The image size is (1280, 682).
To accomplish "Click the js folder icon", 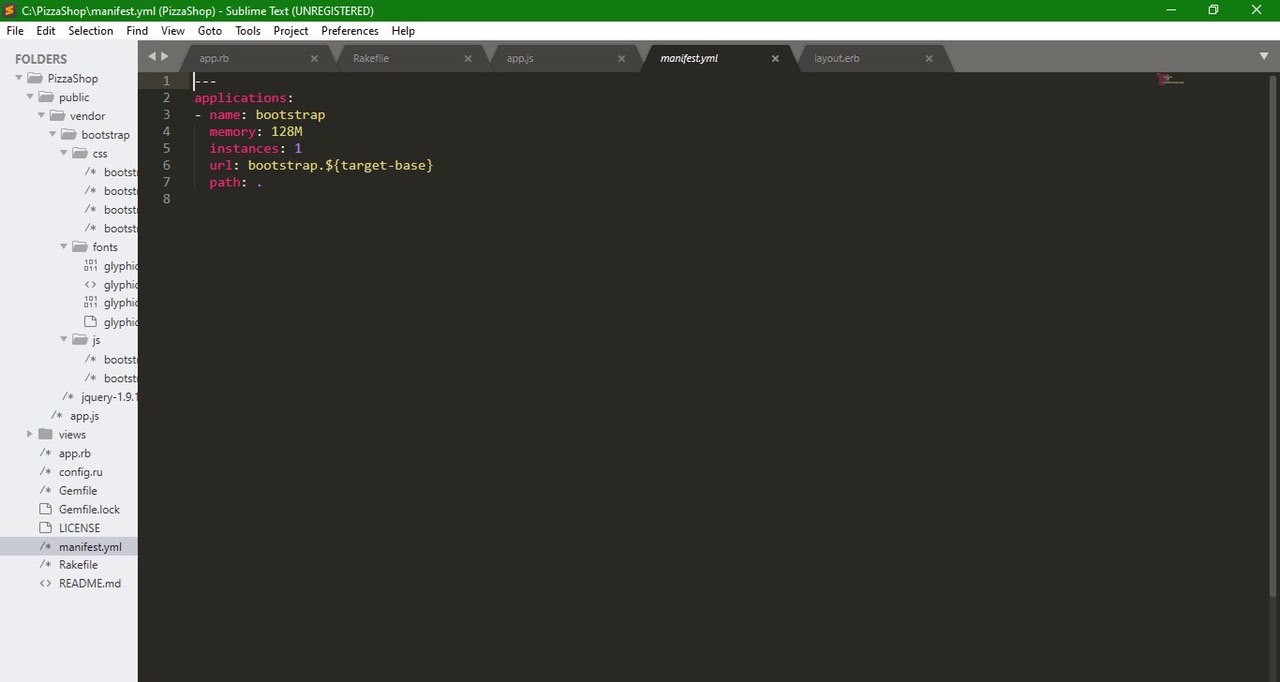I will (x=80, y=340).
